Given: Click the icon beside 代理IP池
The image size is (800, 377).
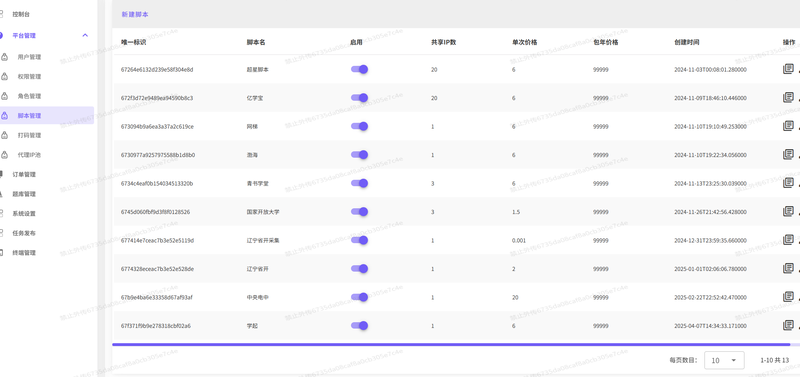Looking at the screenshot, I should coord(4,155).
